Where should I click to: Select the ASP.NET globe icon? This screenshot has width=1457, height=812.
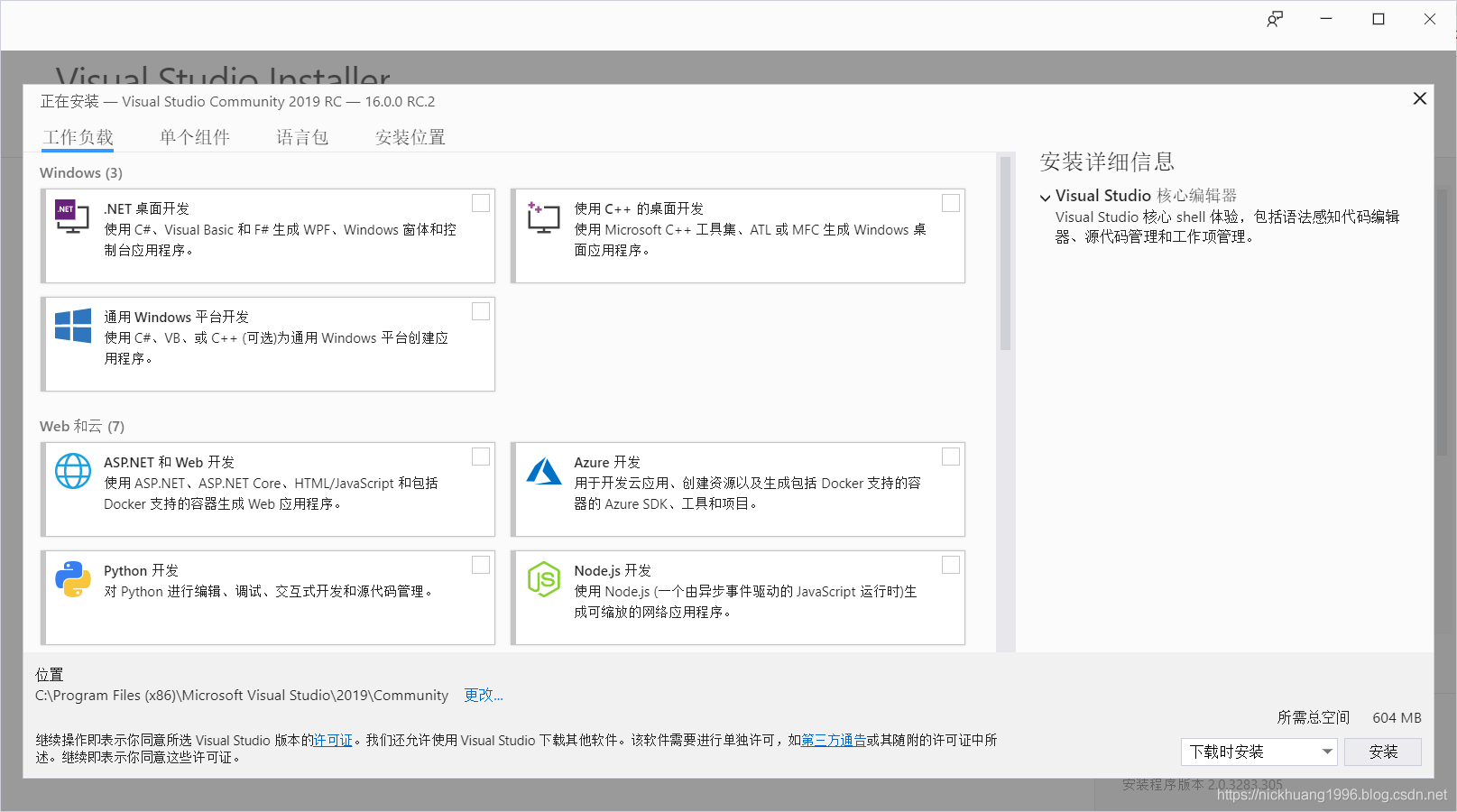[x=73, y=470]
